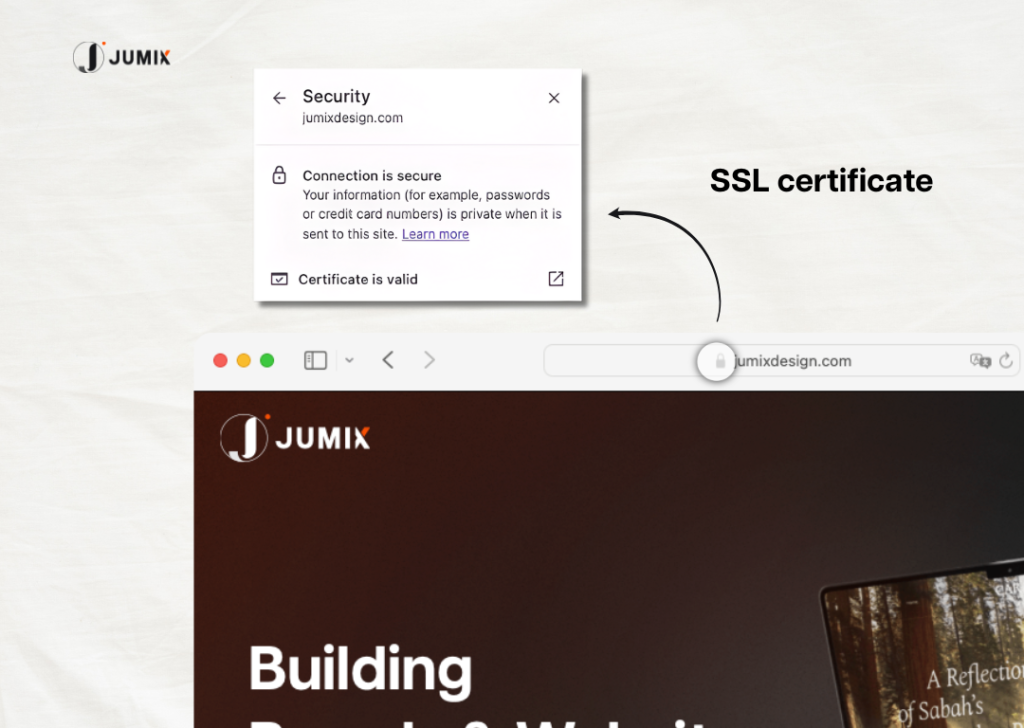Click the lock icon in the address bar

[x=719, y=361]
